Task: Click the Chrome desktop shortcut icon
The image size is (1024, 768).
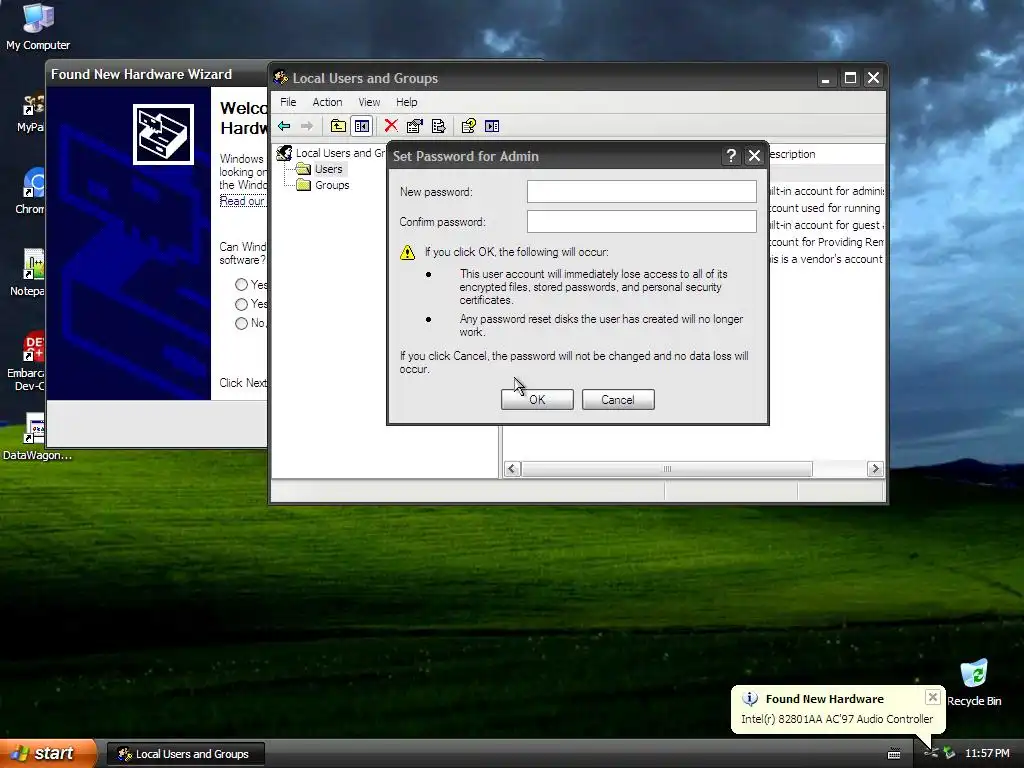Action: 34,183
